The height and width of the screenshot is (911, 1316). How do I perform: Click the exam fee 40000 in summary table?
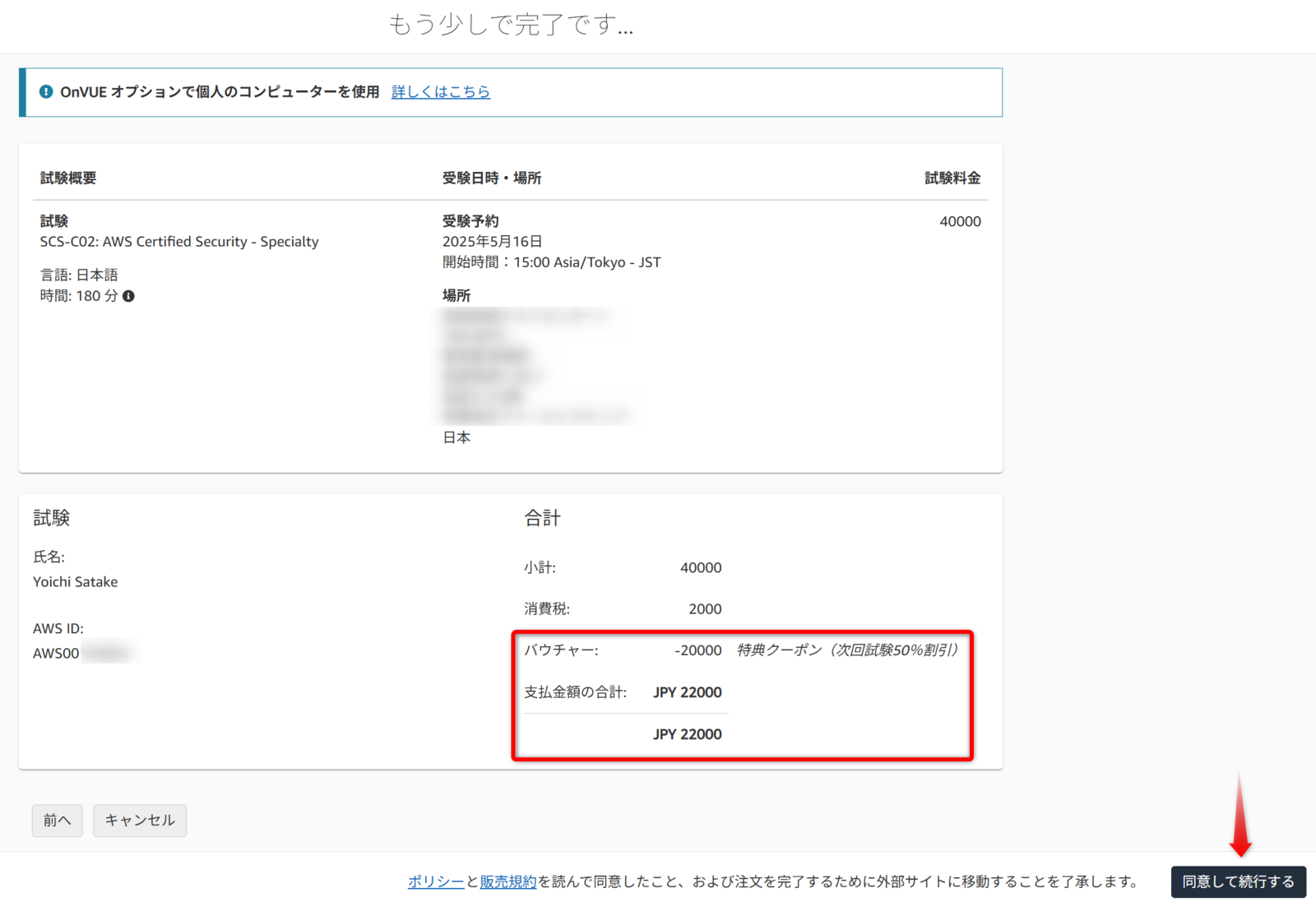point(961,221)
